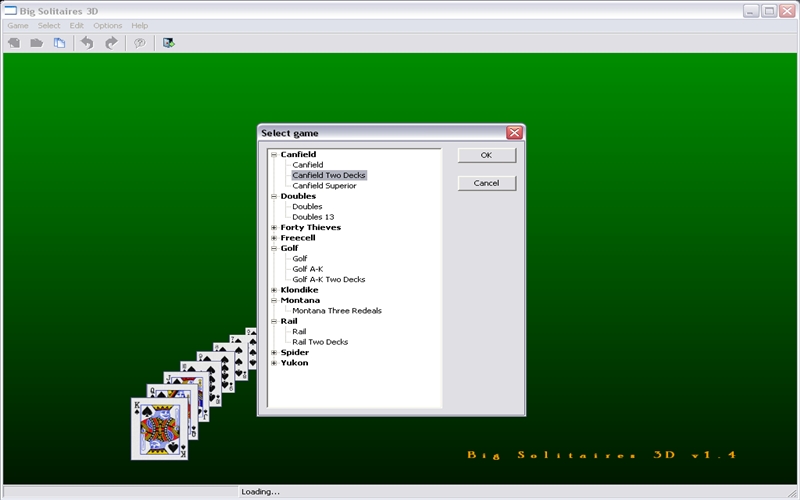Viewport: 800px width, 500px height.
Task: Open the Game menu
Action: click(18, 26)
